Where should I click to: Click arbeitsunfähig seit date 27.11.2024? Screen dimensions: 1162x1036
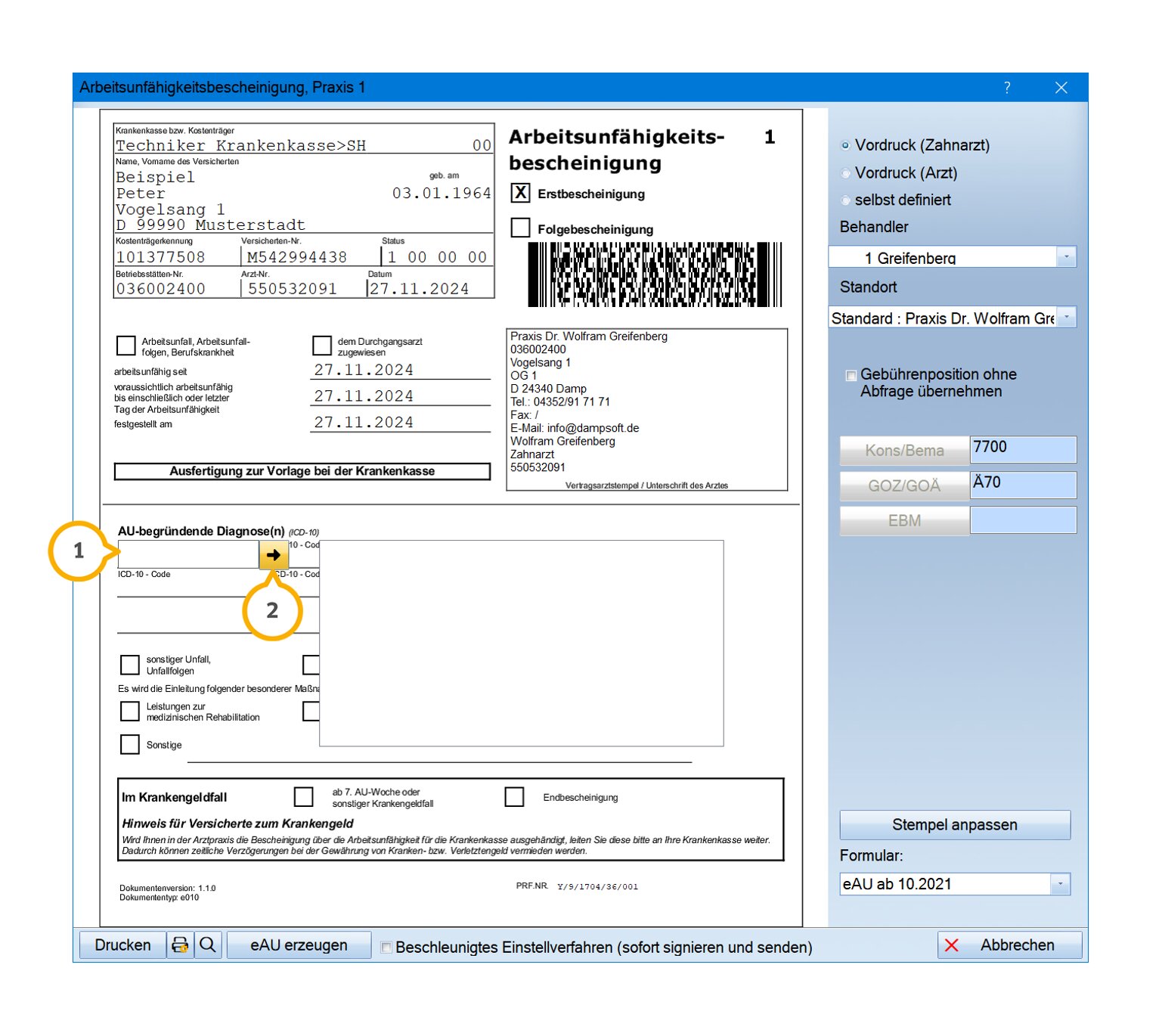pyautogui.click(x=364, y=370)
